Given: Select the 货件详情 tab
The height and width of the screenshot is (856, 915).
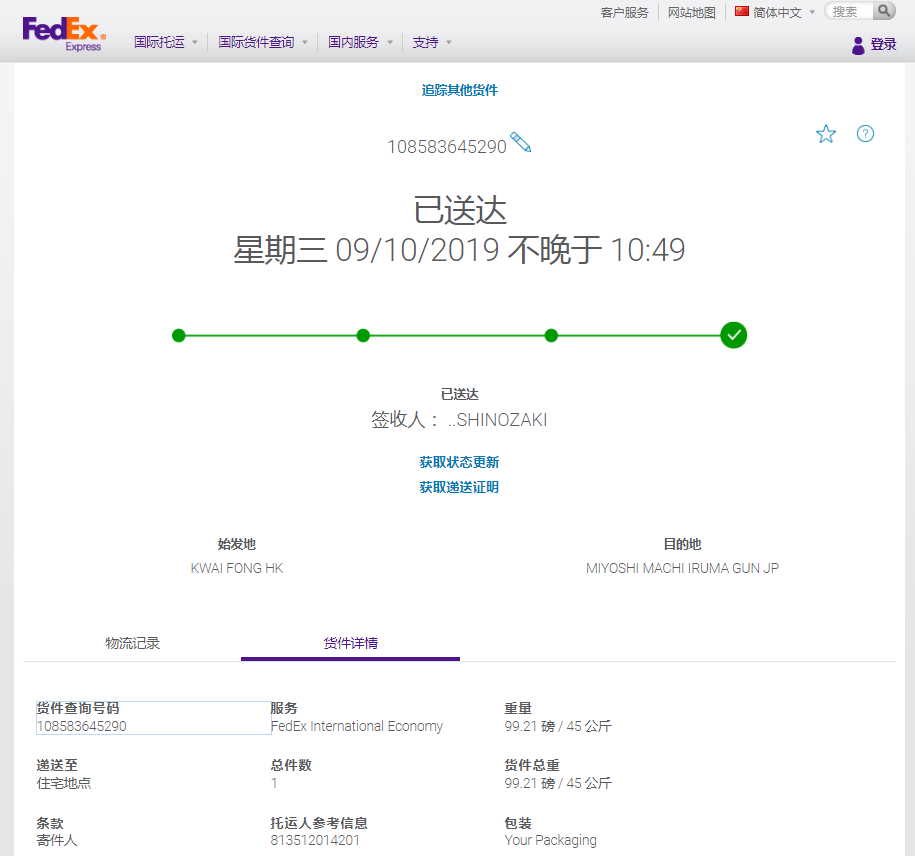Looking at the screenshot, I should pos(351,643).
